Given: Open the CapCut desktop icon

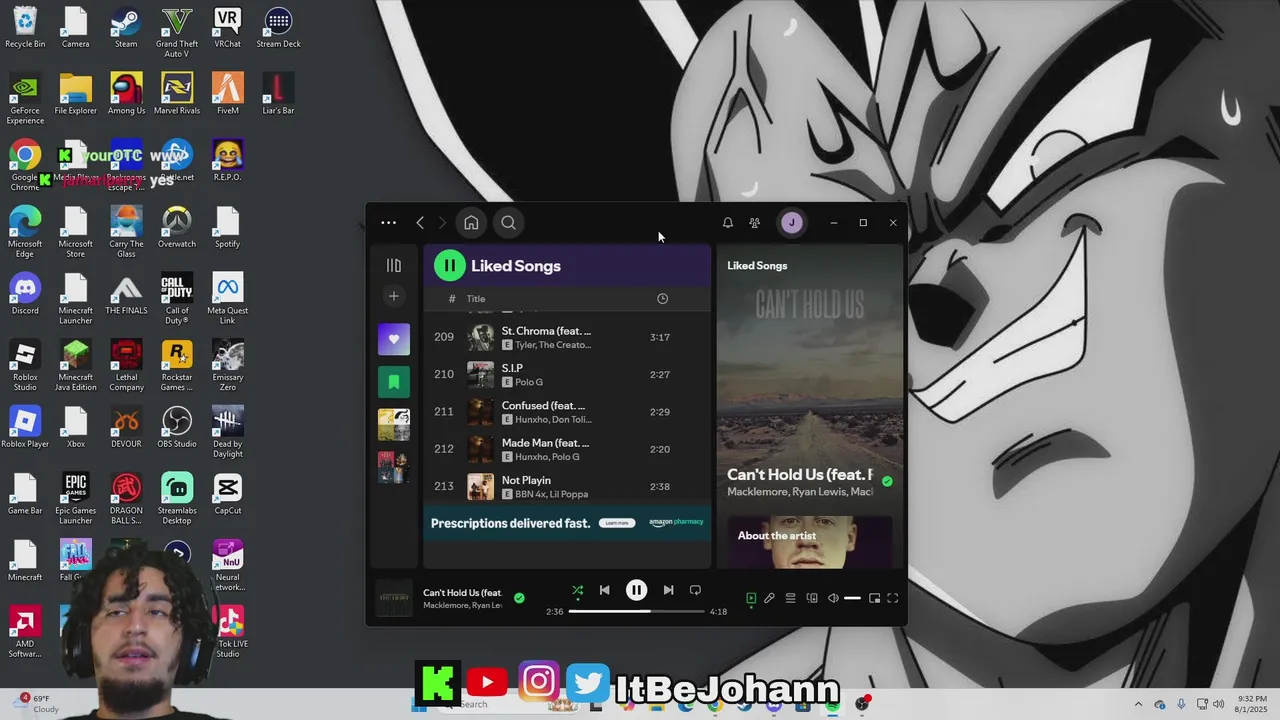Looking at the screenshot, I should (x=227, y=494).
